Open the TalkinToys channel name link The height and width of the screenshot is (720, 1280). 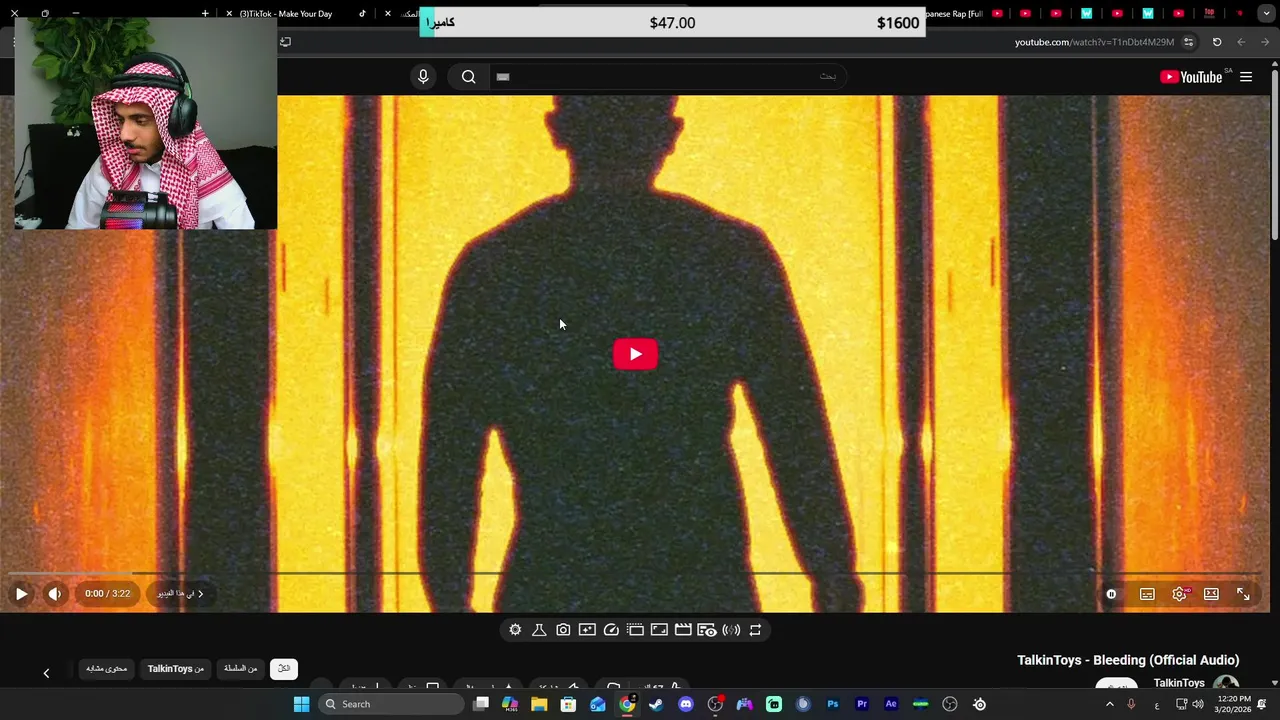point(1179,683)
